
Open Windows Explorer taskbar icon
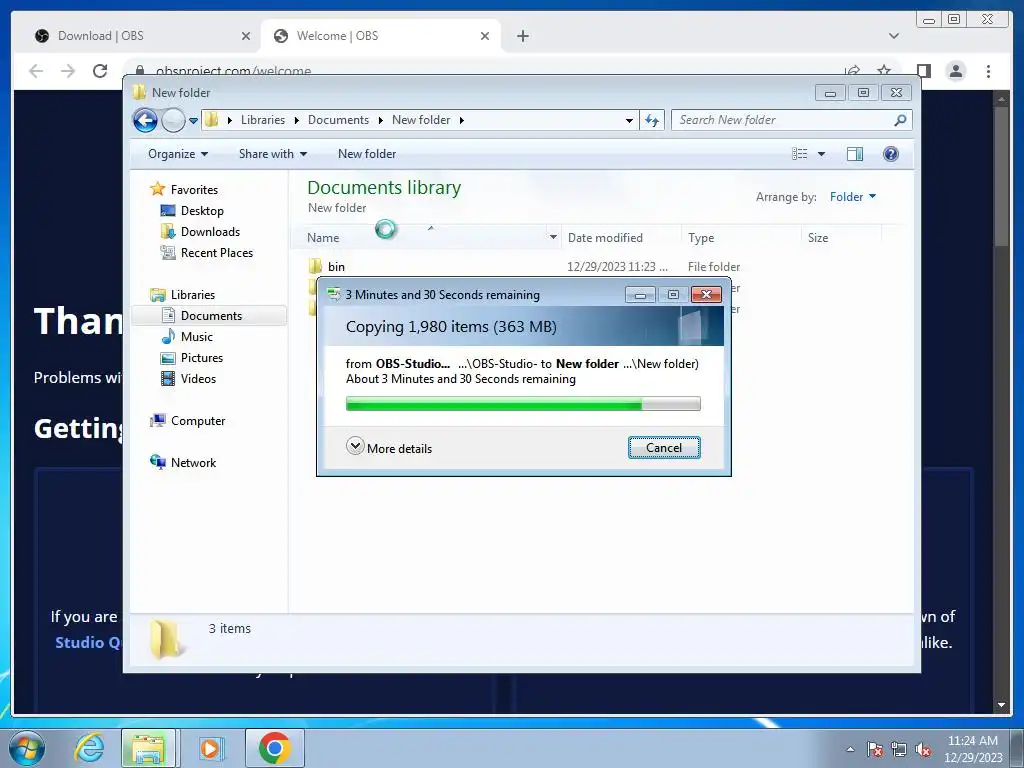[148, 748]
